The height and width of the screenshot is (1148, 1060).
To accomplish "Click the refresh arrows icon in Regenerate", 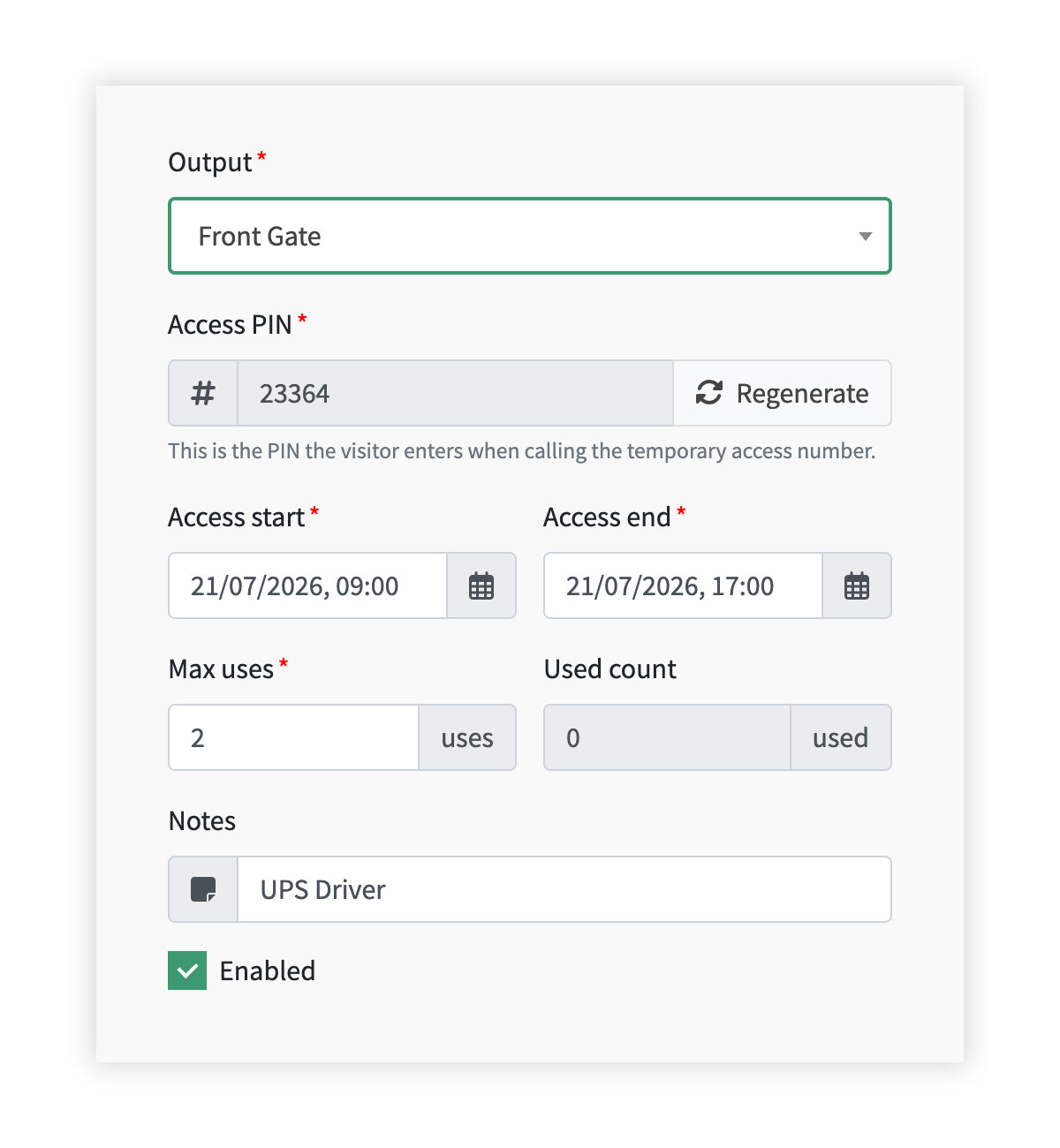I will [x=709, y=392].
